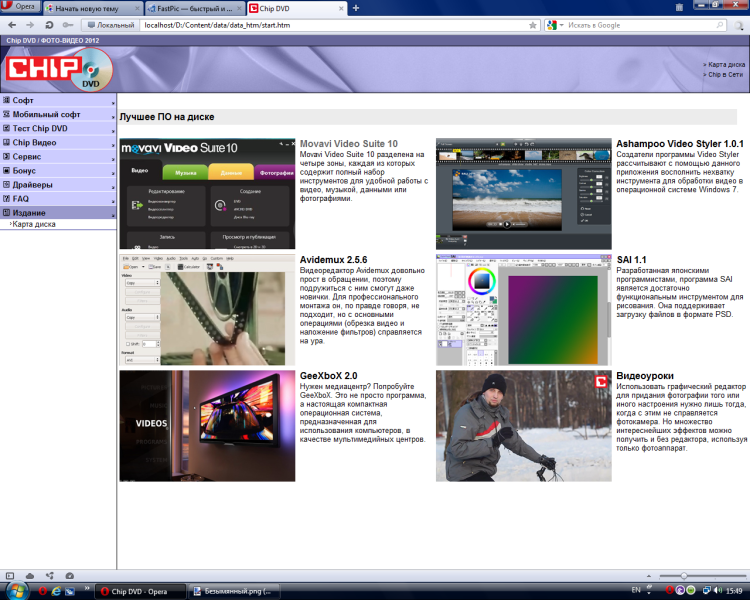
Task: Go forward with the forward arrow
Action: (x=30, y=25)
